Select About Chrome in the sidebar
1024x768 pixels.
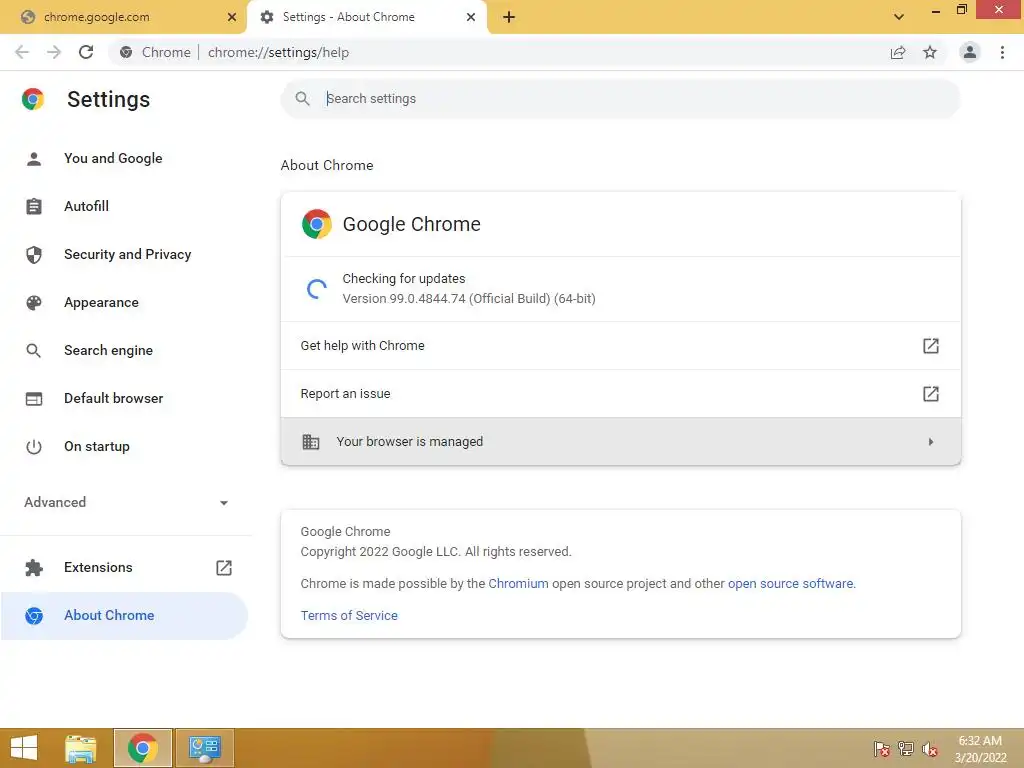point(124,616)
